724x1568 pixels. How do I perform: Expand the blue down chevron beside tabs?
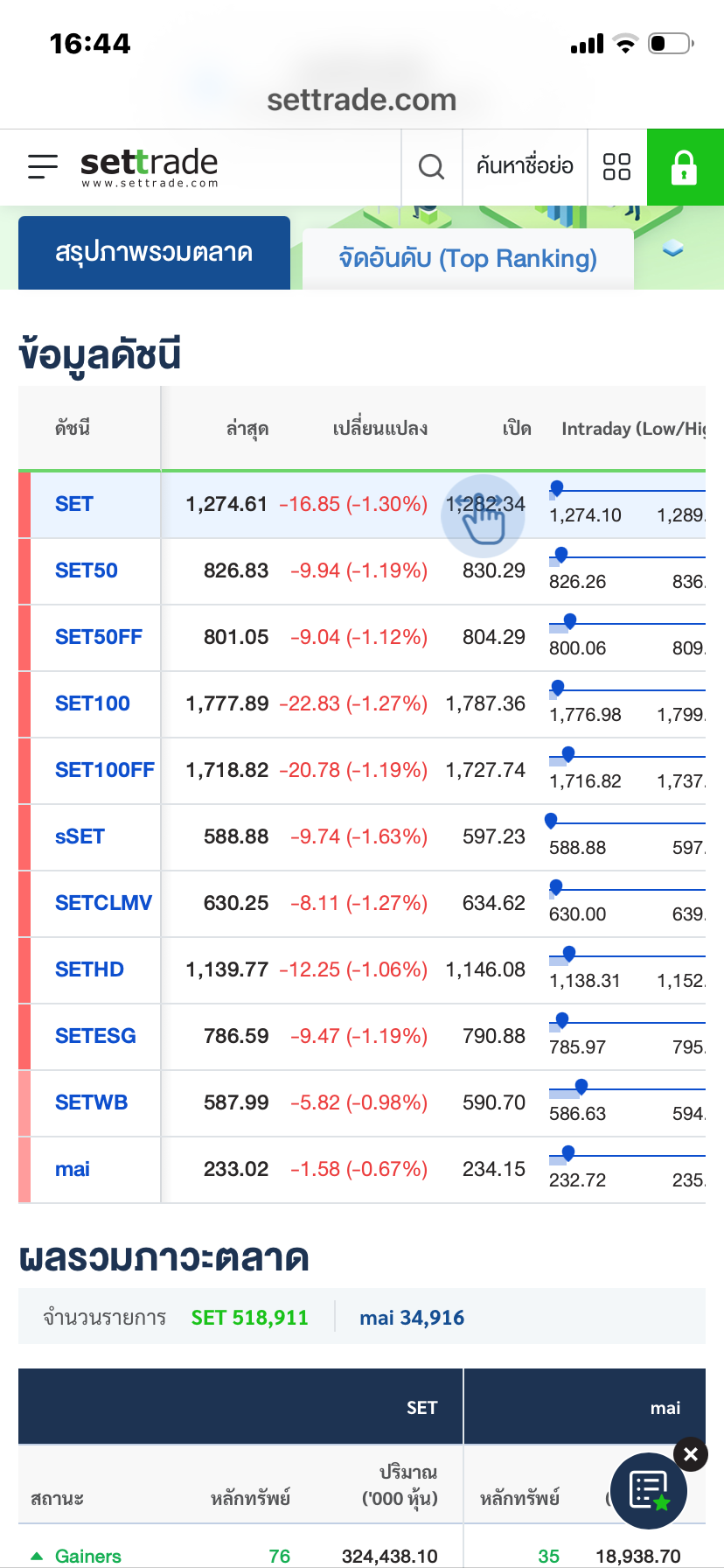coord(672,249)
